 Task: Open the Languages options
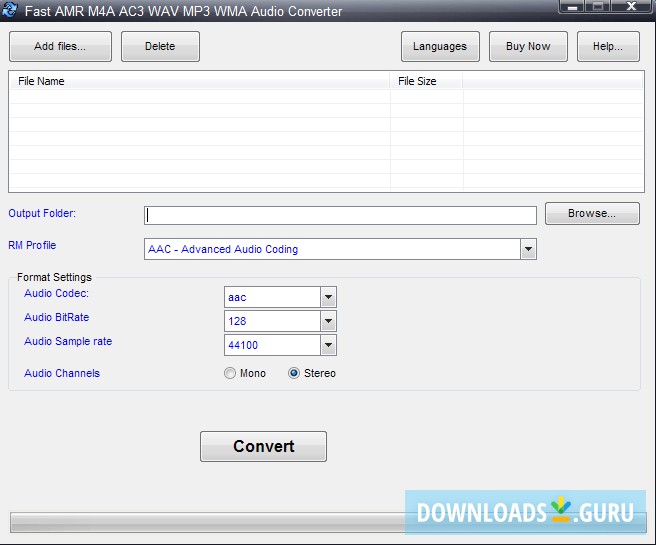point(440,46)
